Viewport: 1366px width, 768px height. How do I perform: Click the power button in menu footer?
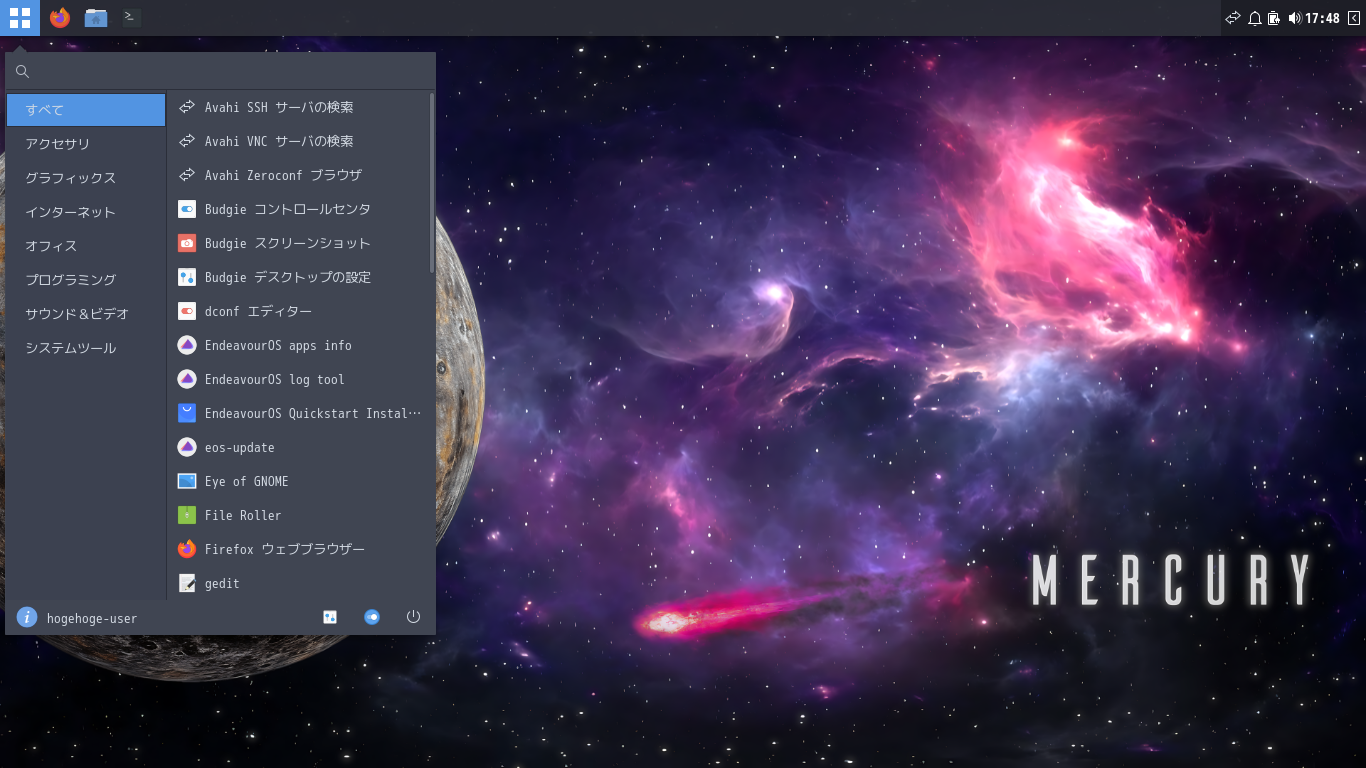click(413, 617)
